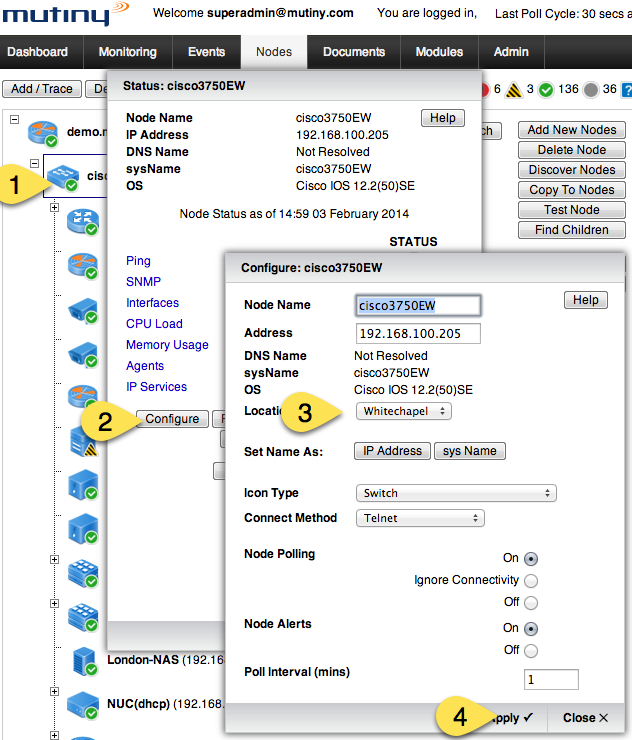This screenshot has width=632, height=740.
Task: Click Find Children button
Action: (572, 230)
